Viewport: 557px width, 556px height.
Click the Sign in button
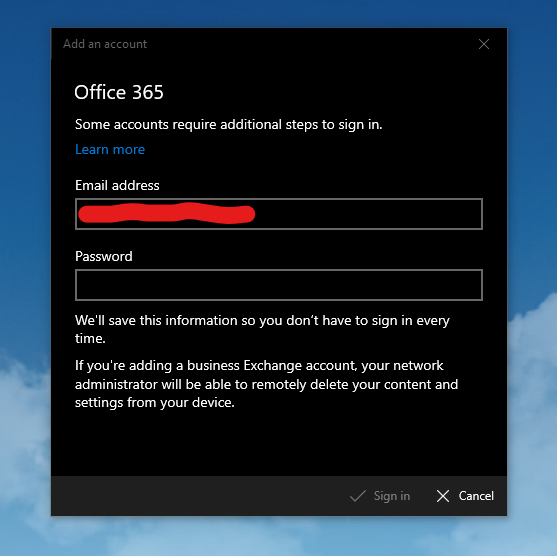(380, 496)
